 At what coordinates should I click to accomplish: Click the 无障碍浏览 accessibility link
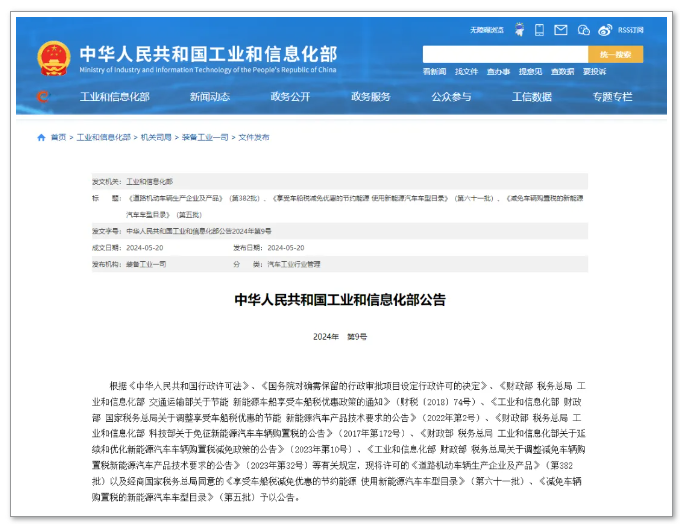click(486, 30)
